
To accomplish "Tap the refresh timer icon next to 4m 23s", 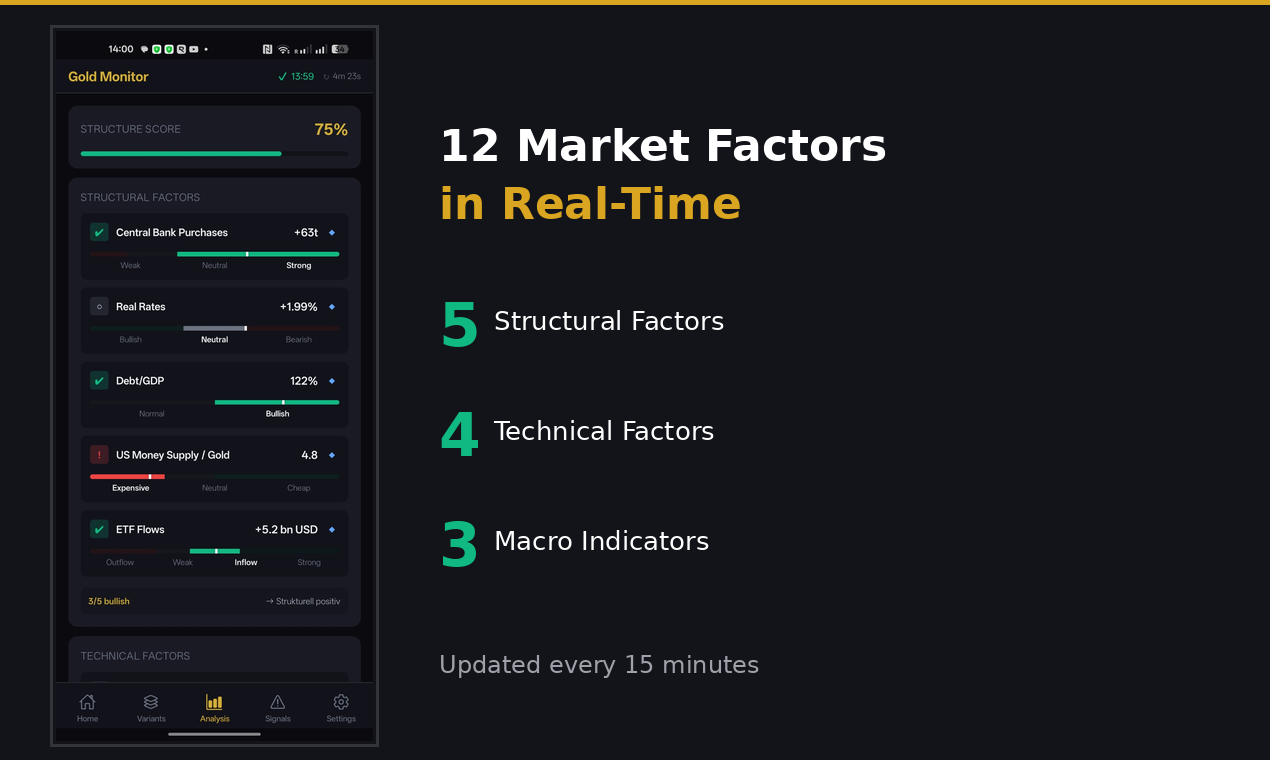I will pyautogui.click(x=325, y=76).
